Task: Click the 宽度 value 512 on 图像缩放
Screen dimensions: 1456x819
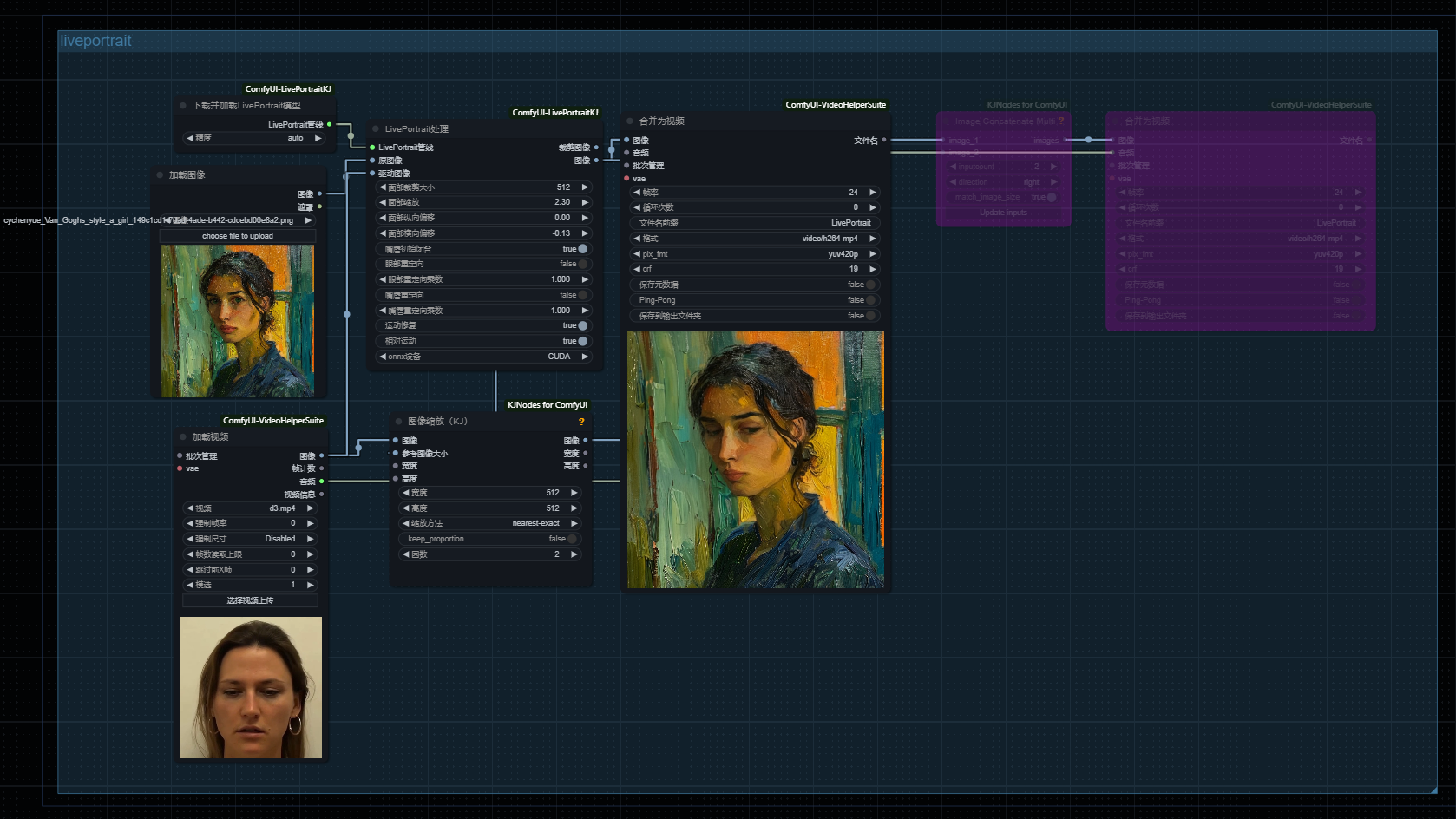Action: [x=553, y=493]
